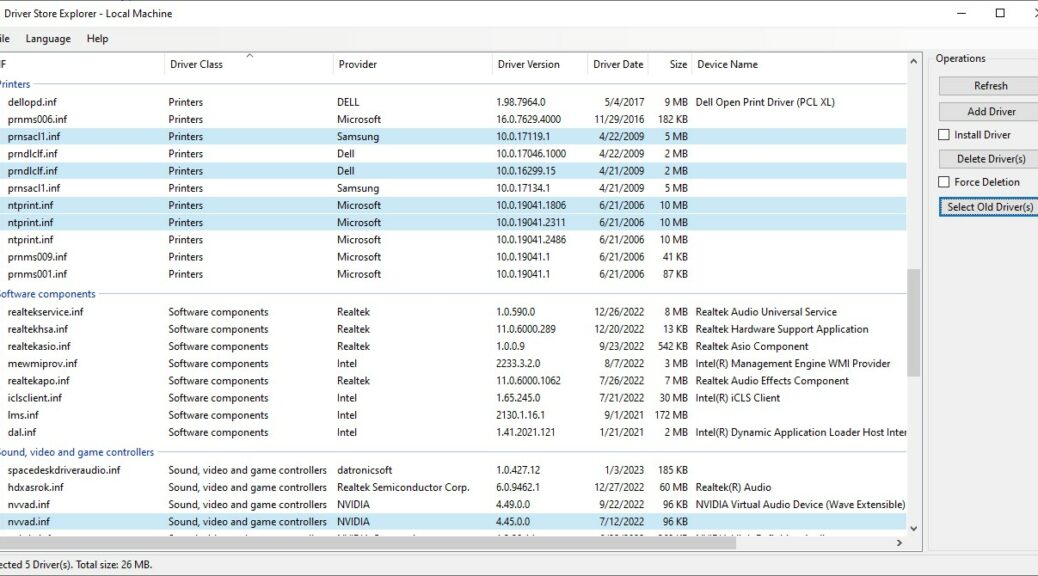Click the vertical scrollbar down arrow
This screenshot has width=1038, height=576.
tap(914, 528)
